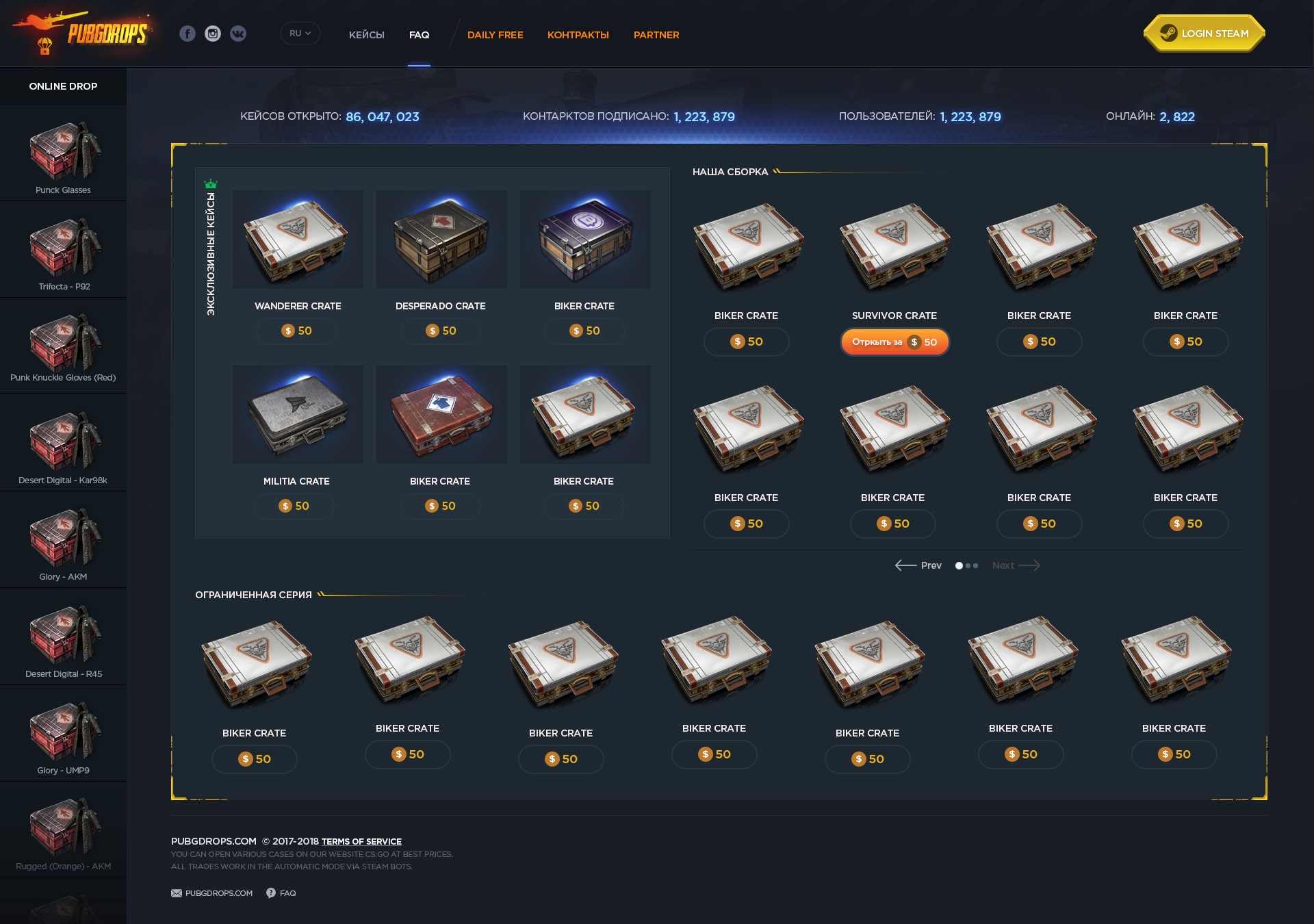Screen dimensions: 1314x924
Task: Select the Glory - AKM online drop
Action: [x=63, y=540]
